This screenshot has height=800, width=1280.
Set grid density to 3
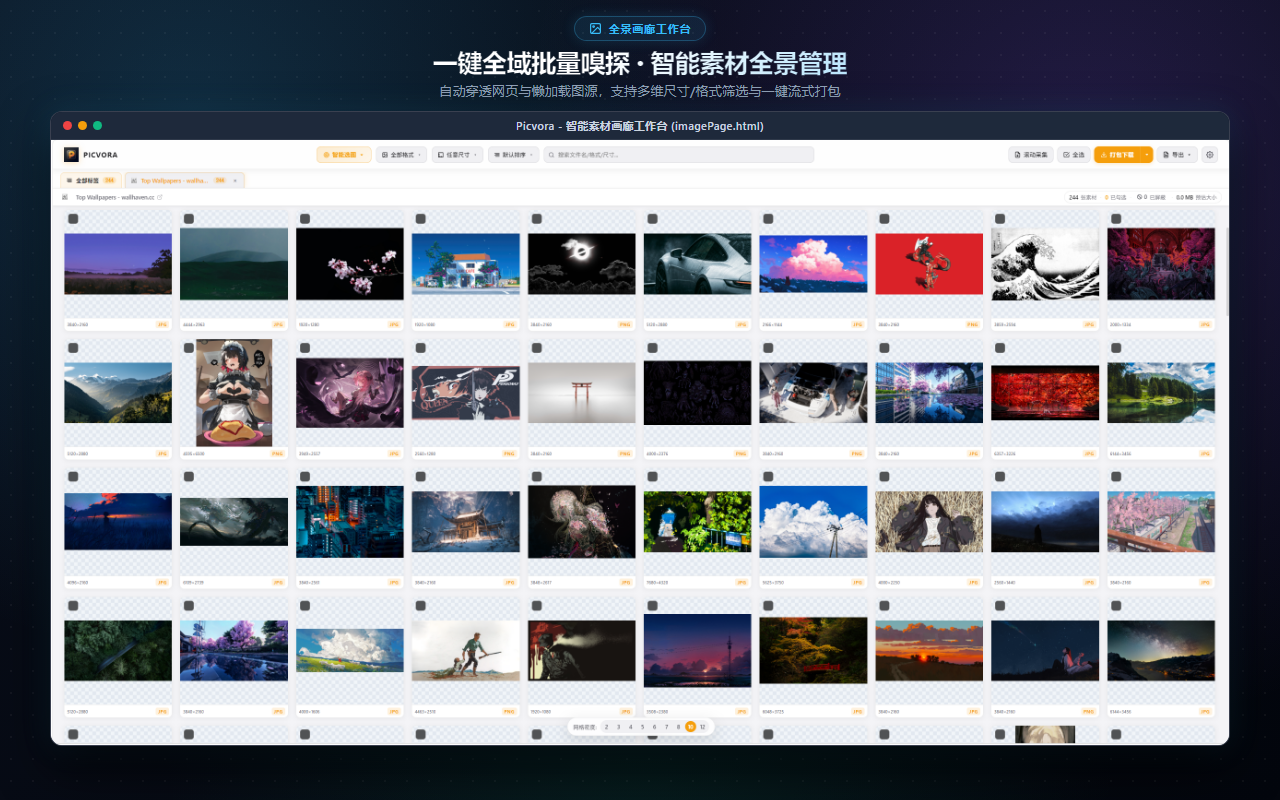tap(618, 727)
